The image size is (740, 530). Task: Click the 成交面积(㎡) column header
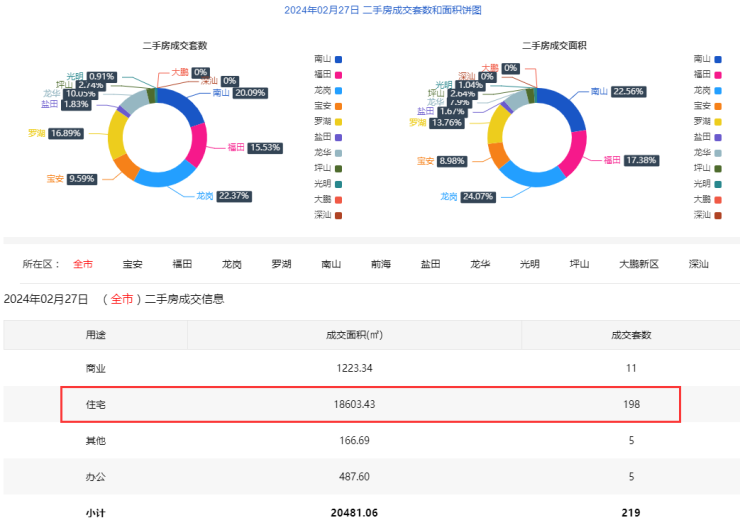click(354, 335)
